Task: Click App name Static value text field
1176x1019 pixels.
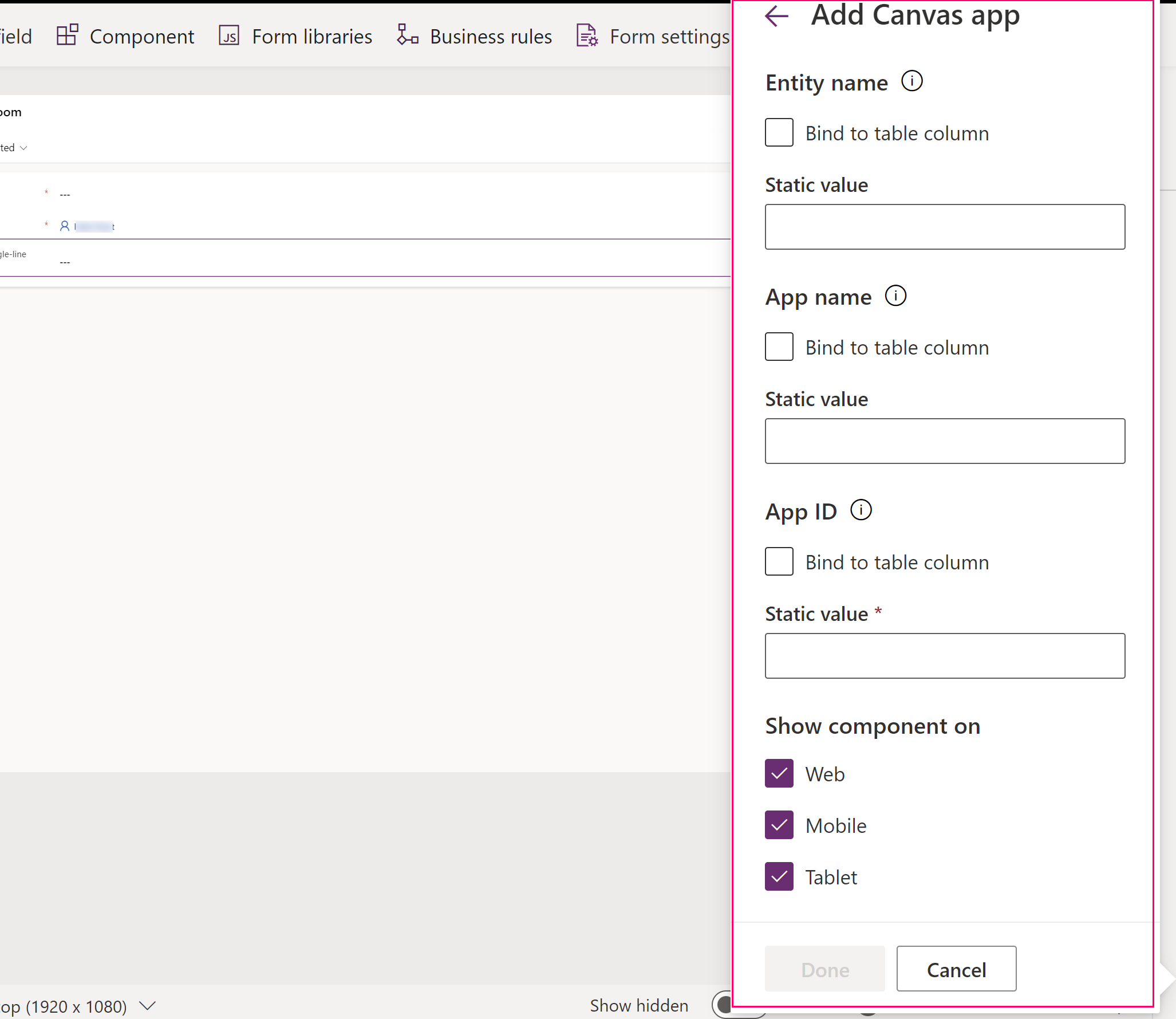Action: coord(945,441)
